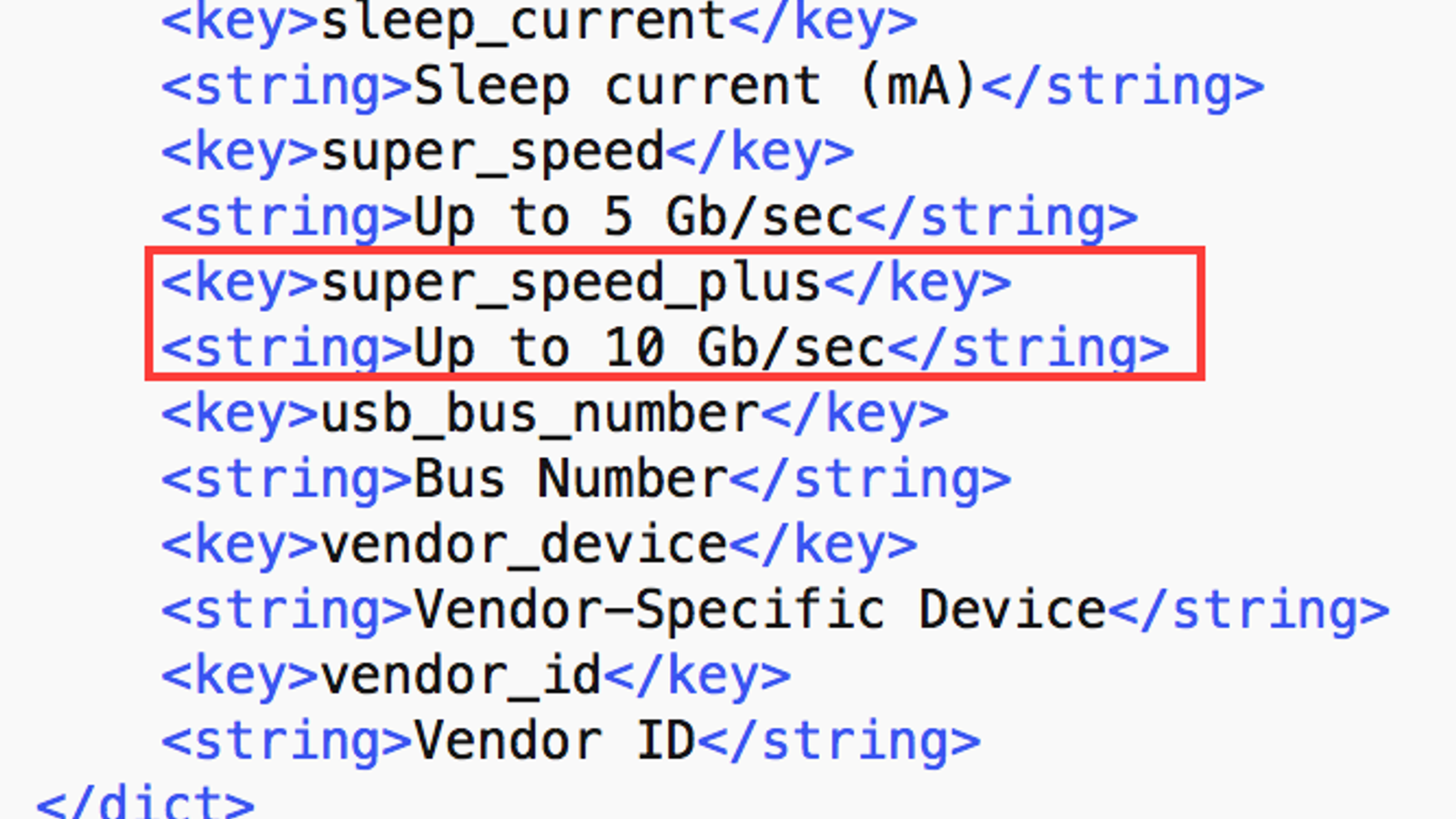Click the closing string tag after 'Up to 10 Gb/sec'
This screenshot has height=819, width=1456.
point(1028,349)
